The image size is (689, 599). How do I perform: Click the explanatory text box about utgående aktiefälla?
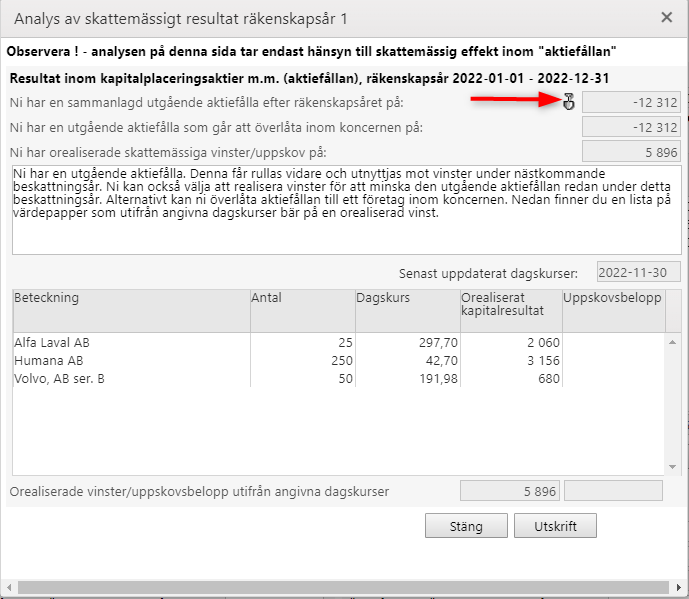tap(347, 210)
